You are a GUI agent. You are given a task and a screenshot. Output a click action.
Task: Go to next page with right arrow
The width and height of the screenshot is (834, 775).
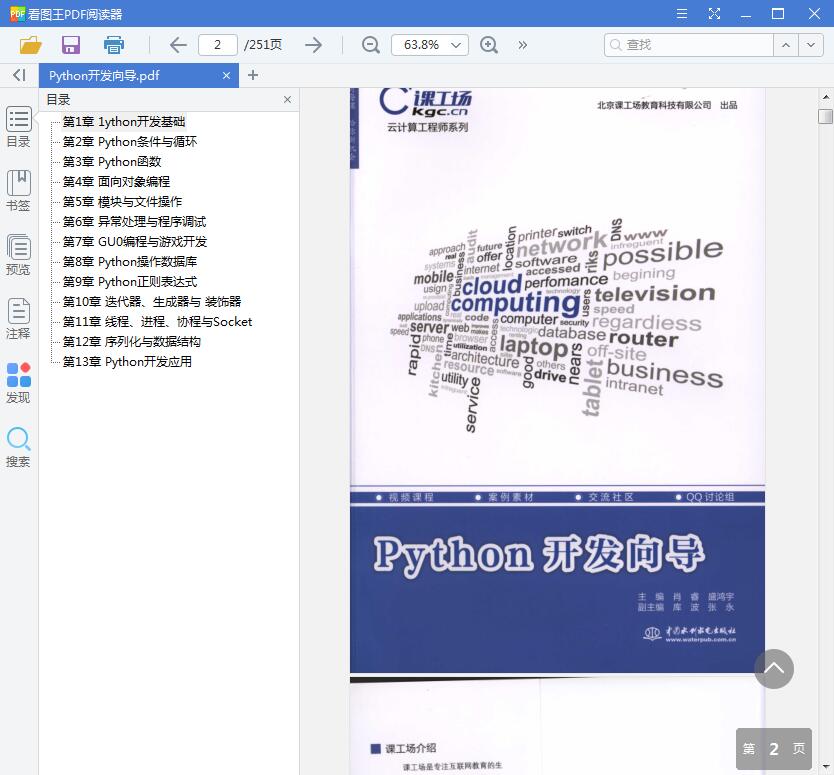(x=313, y=45)
